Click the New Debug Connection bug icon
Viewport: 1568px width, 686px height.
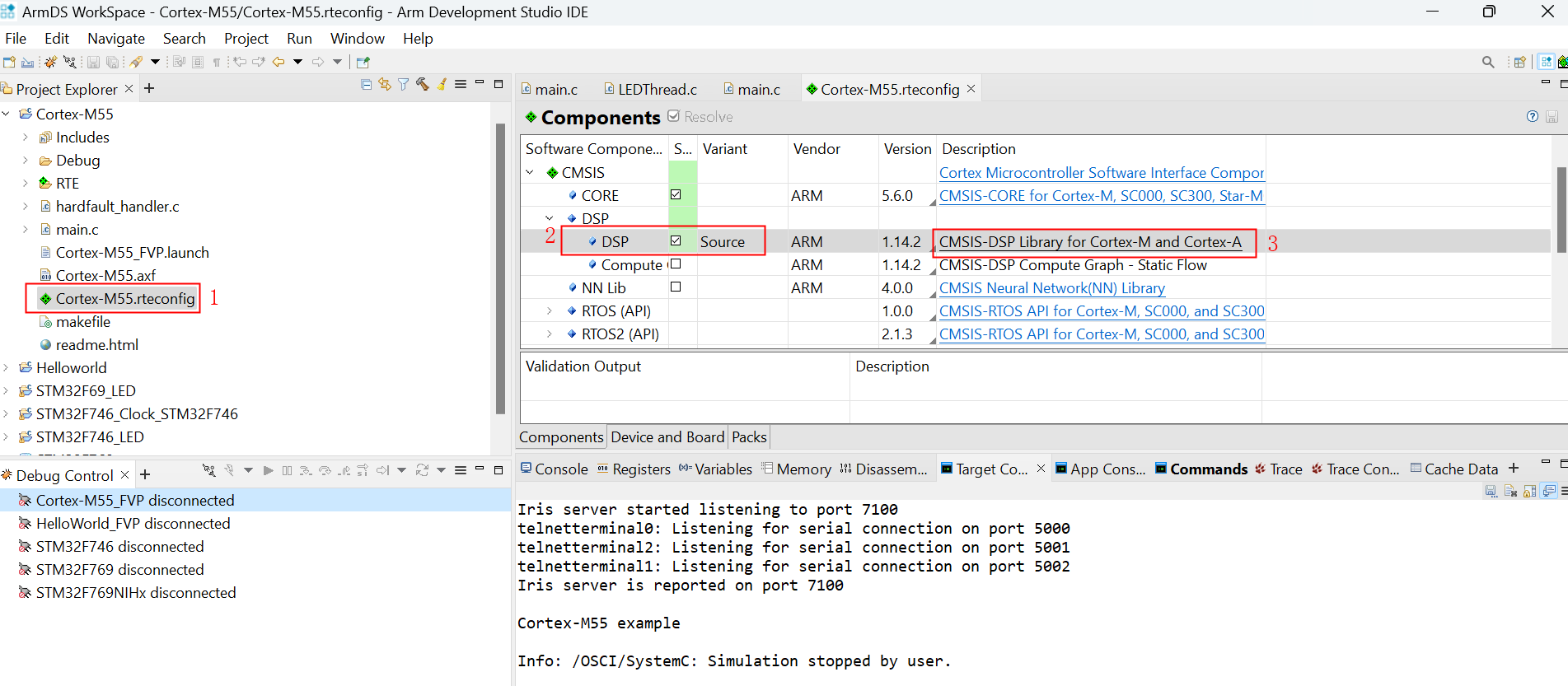click(50, 62)
